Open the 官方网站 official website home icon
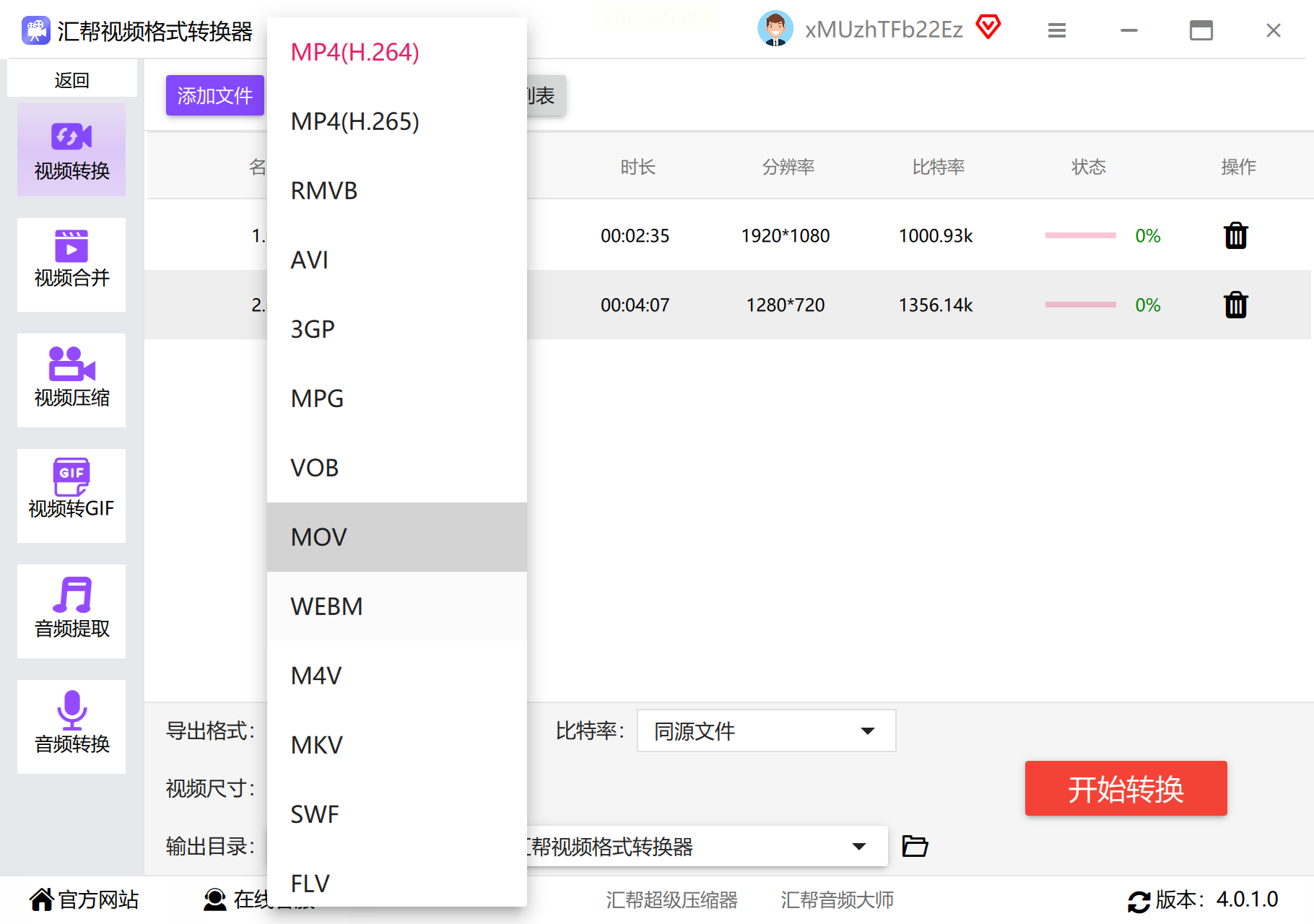Image resolution: width=1314 pixels, height=924 pixels. tap(42, 899)
